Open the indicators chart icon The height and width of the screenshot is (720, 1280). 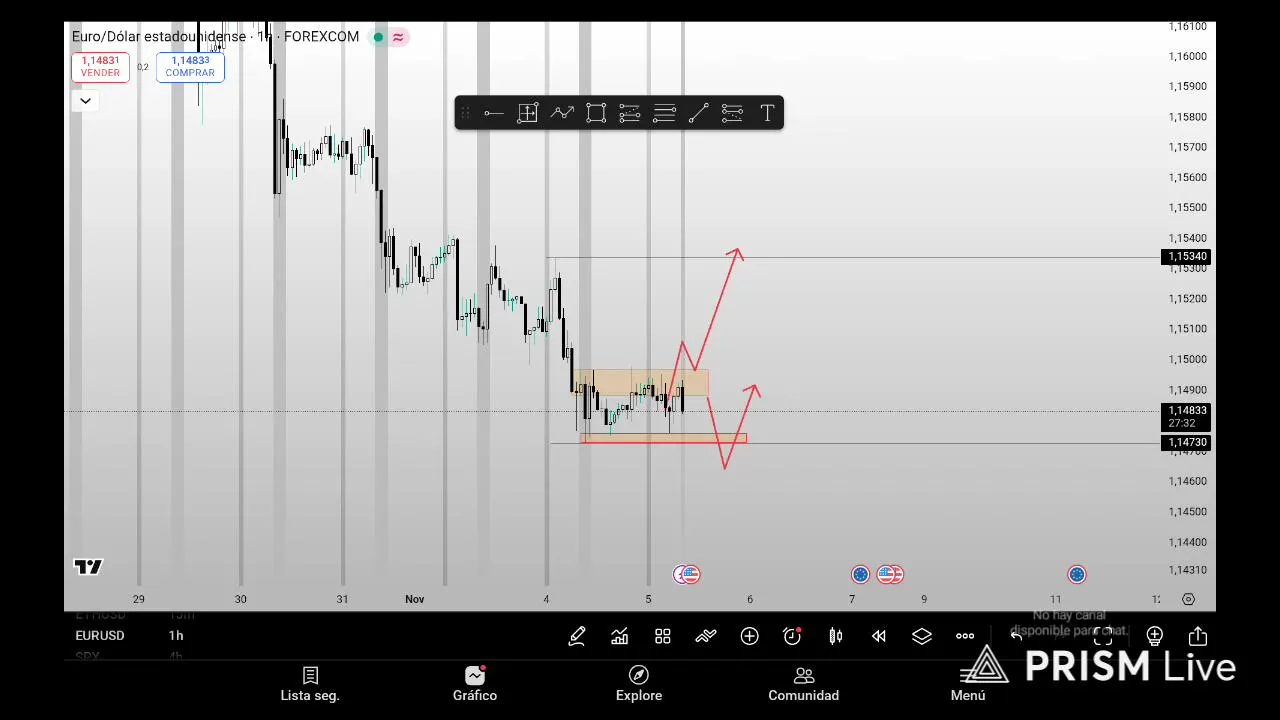pyautogui.click(x=620, y=636)
